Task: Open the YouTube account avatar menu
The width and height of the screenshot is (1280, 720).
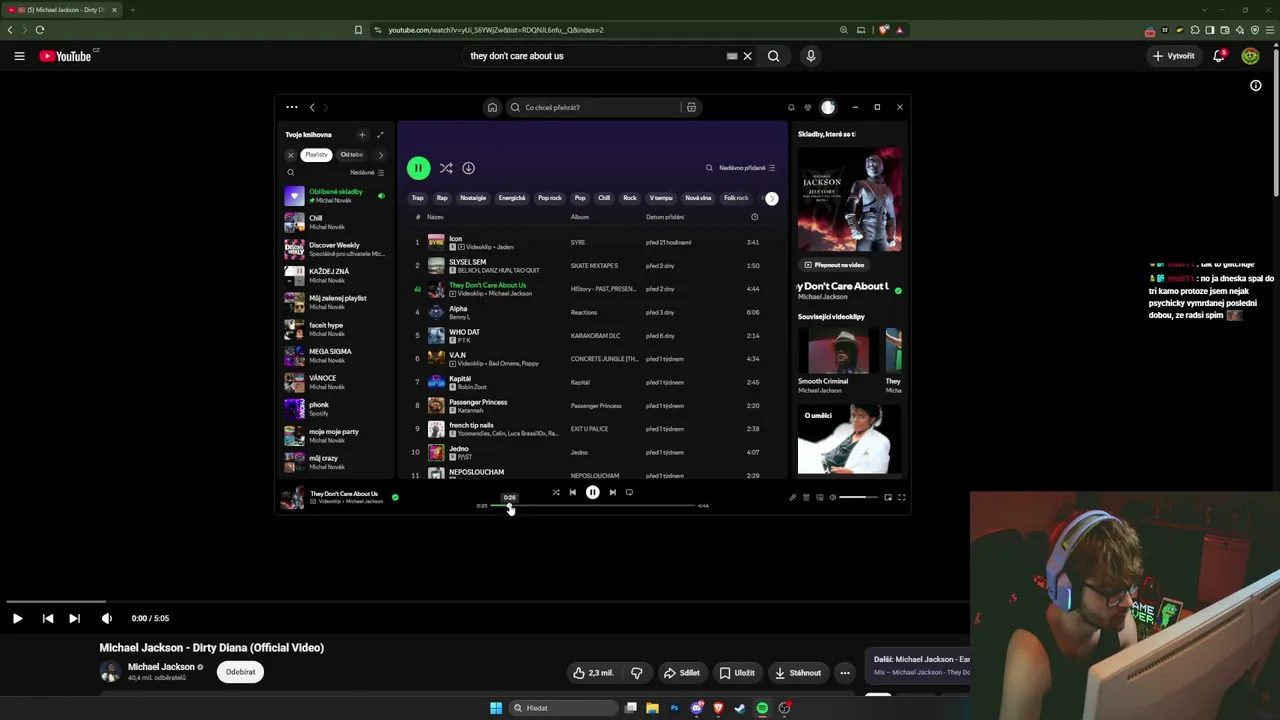Action: (1250, 56)
